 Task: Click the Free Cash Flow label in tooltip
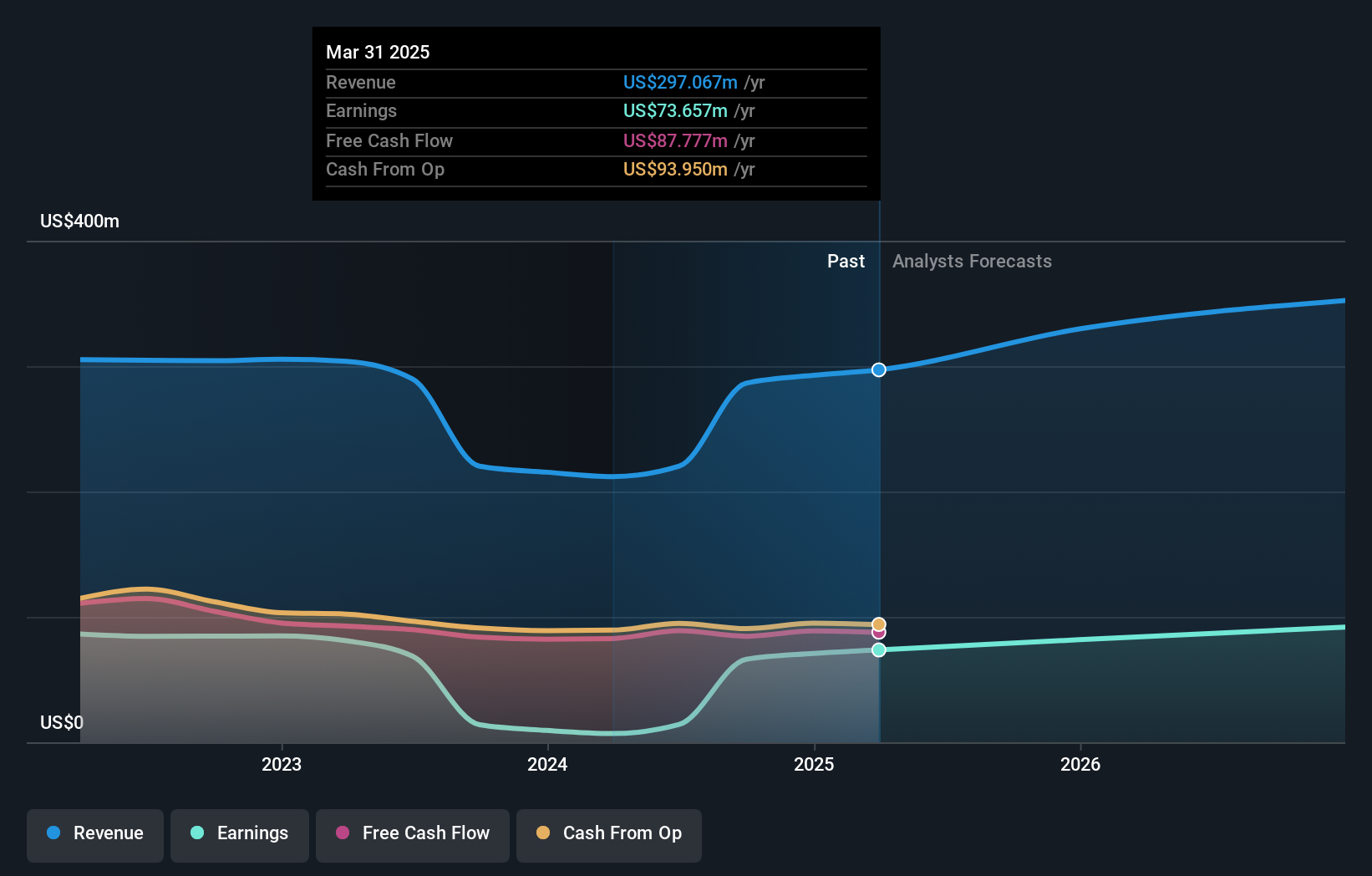pos(389,140)
